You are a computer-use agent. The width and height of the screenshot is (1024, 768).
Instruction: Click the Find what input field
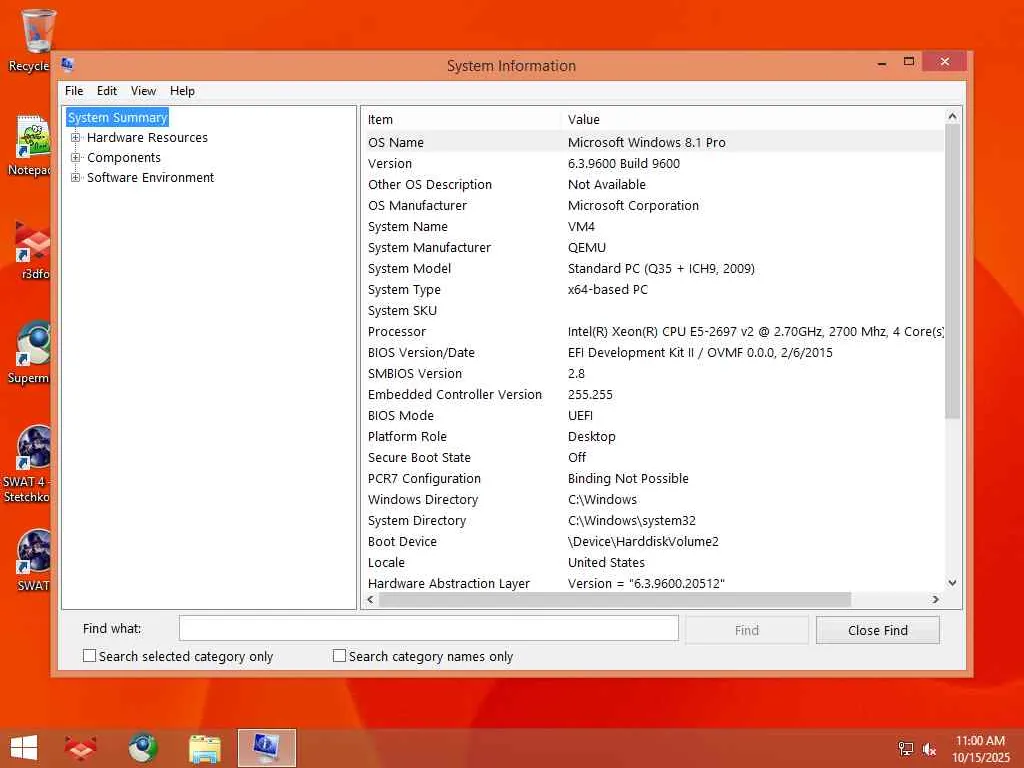[x=428, y=628]
